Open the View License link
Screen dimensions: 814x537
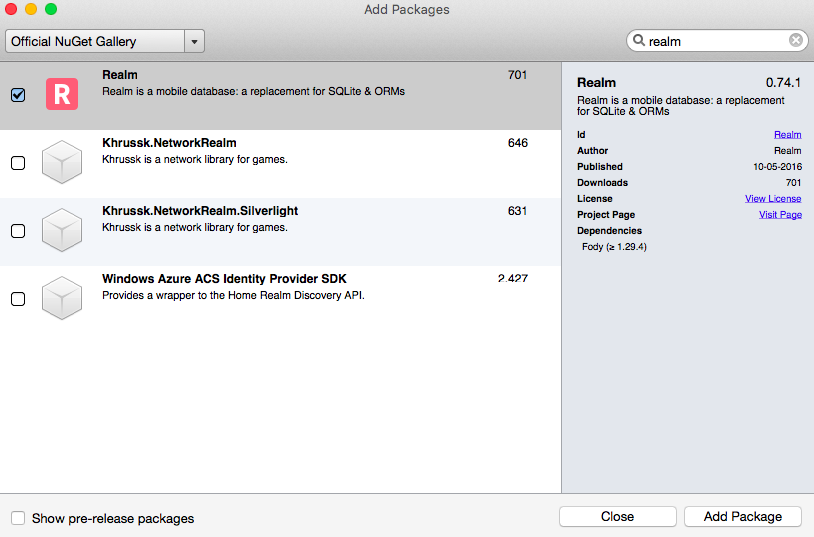point(773,198)
